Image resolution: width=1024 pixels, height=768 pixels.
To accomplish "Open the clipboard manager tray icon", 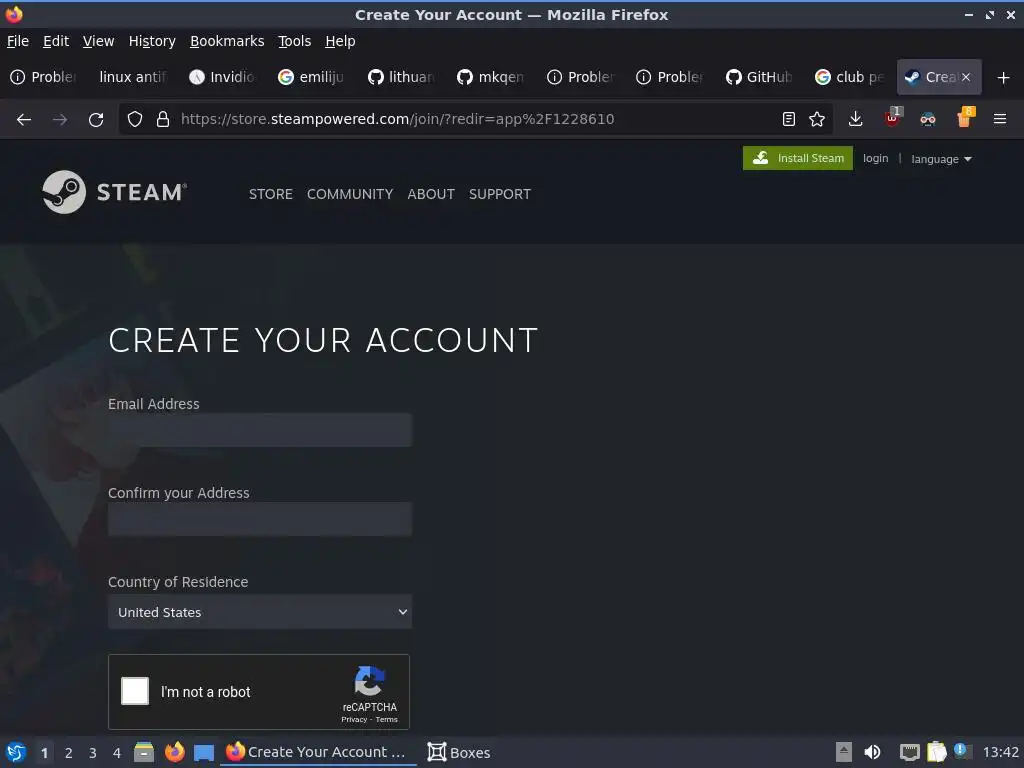I will click(x=936, y=752).
